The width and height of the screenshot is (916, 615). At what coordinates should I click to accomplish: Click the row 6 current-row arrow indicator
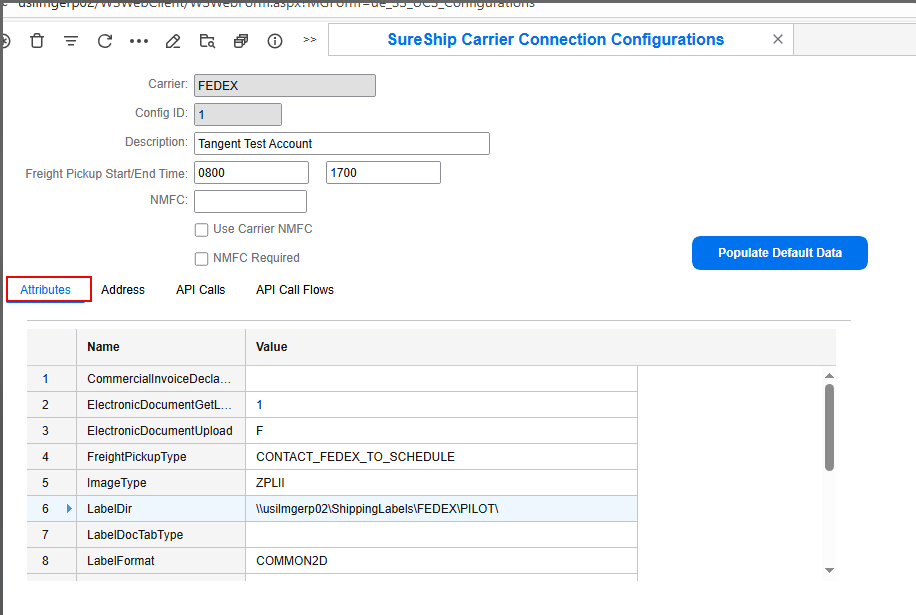[69, 509]
